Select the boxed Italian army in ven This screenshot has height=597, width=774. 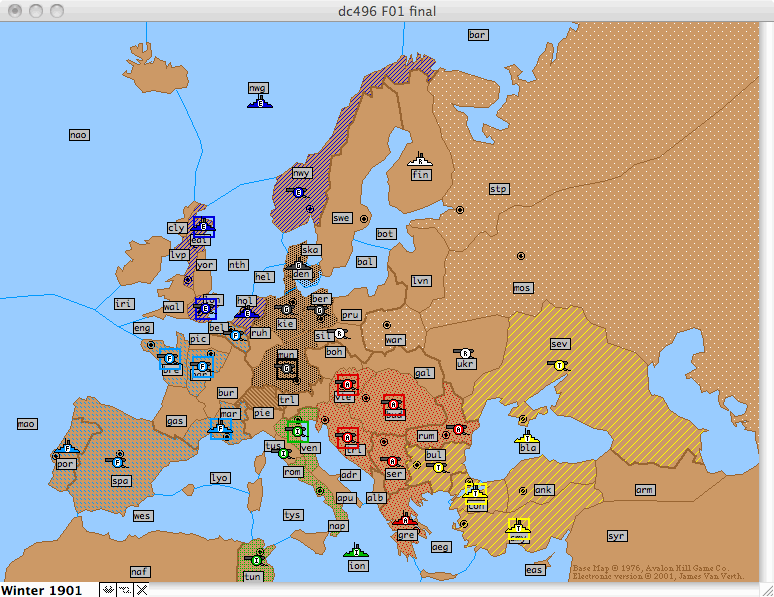[x=297, y=432]
